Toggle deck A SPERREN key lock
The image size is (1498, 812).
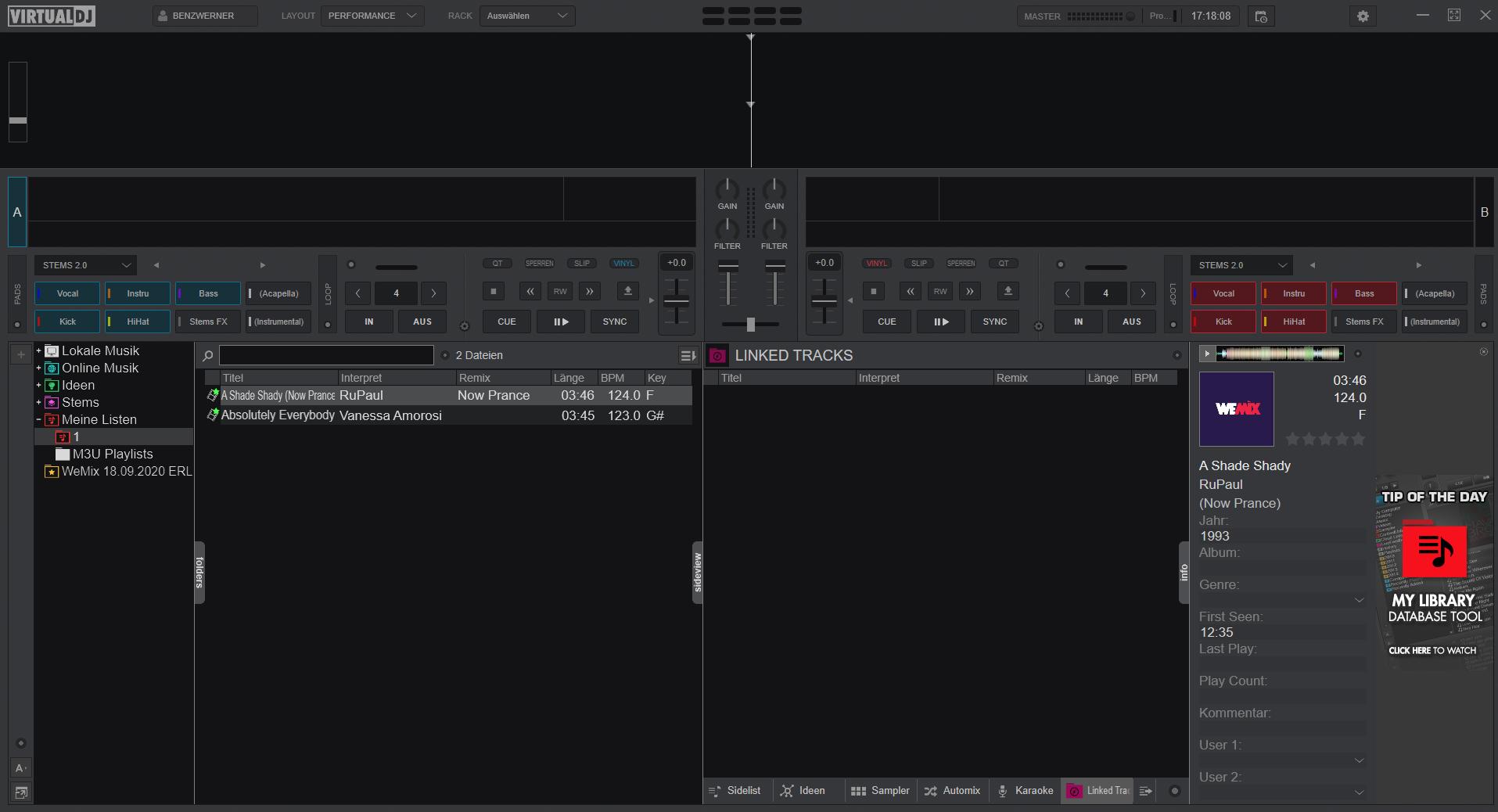pyautogui.click(x=539, y=264)
